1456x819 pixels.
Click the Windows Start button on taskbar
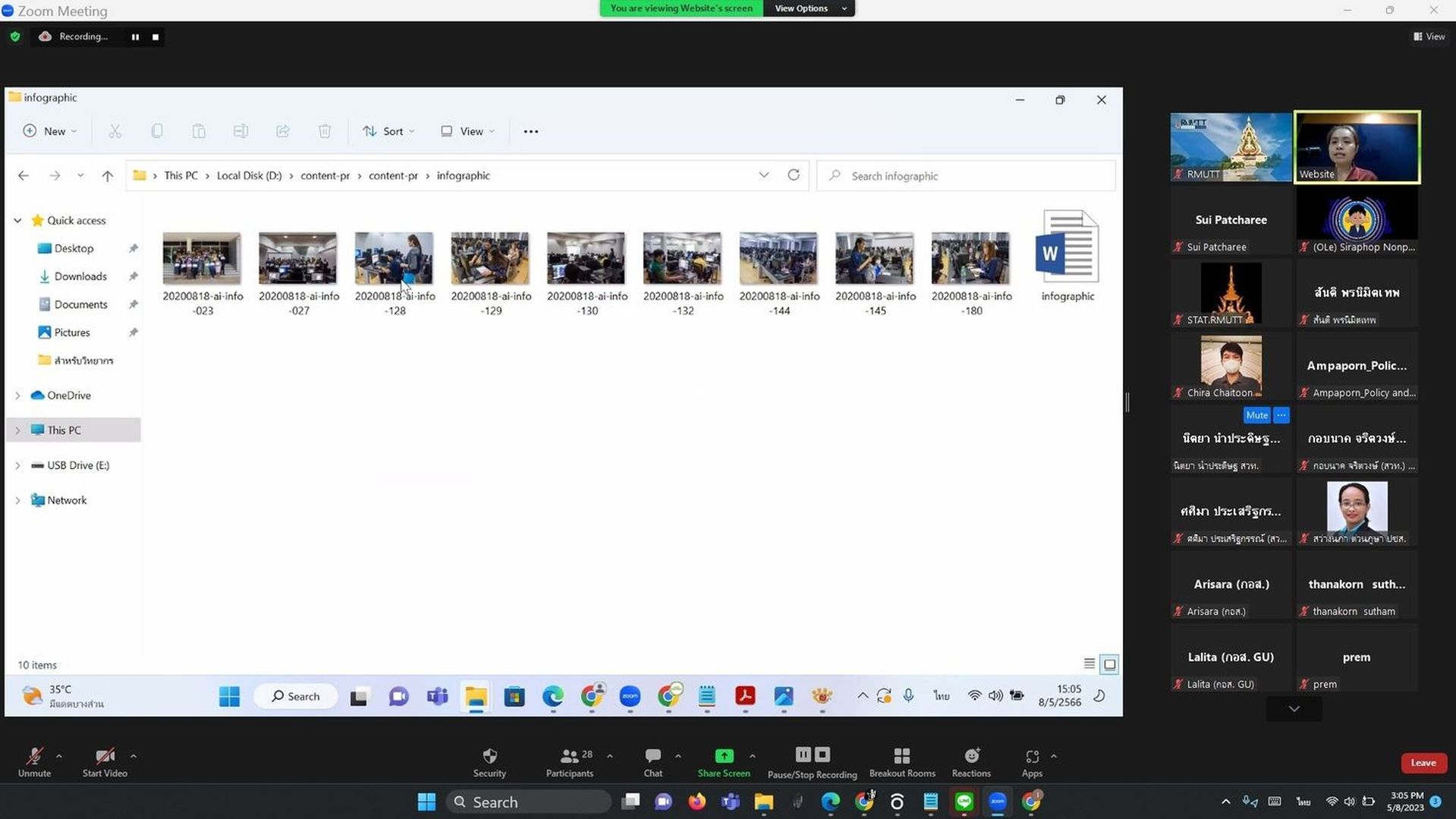point(426,802)
